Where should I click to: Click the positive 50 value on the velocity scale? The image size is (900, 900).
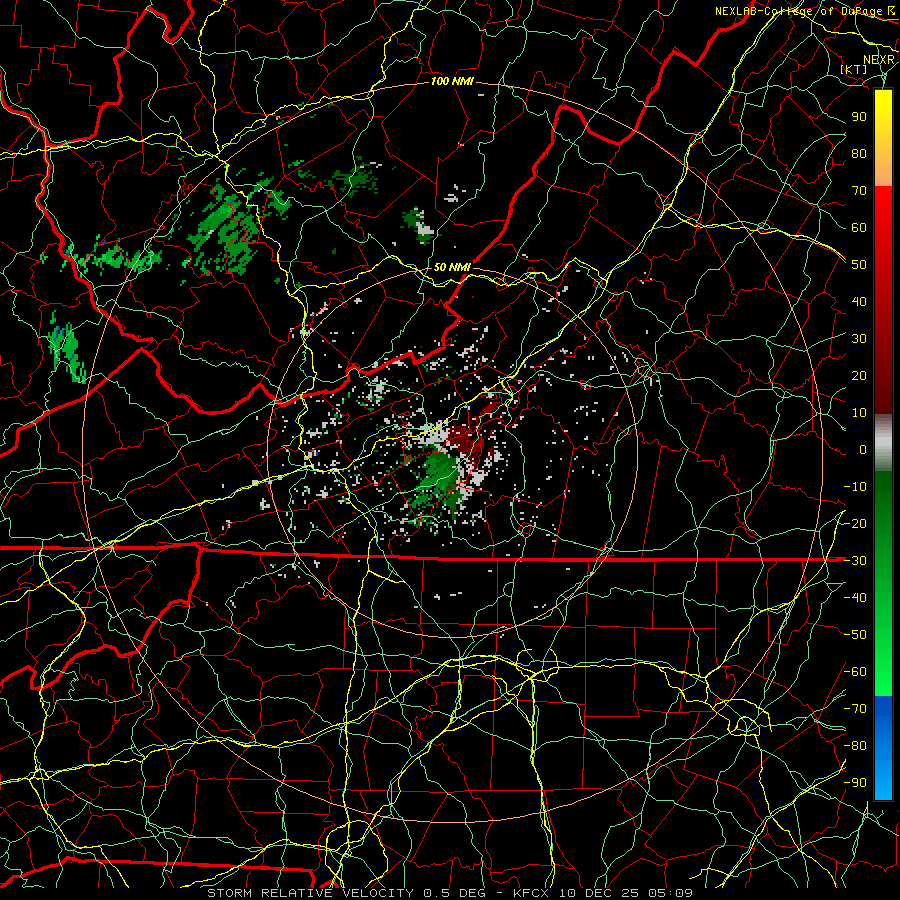(859, 265)
